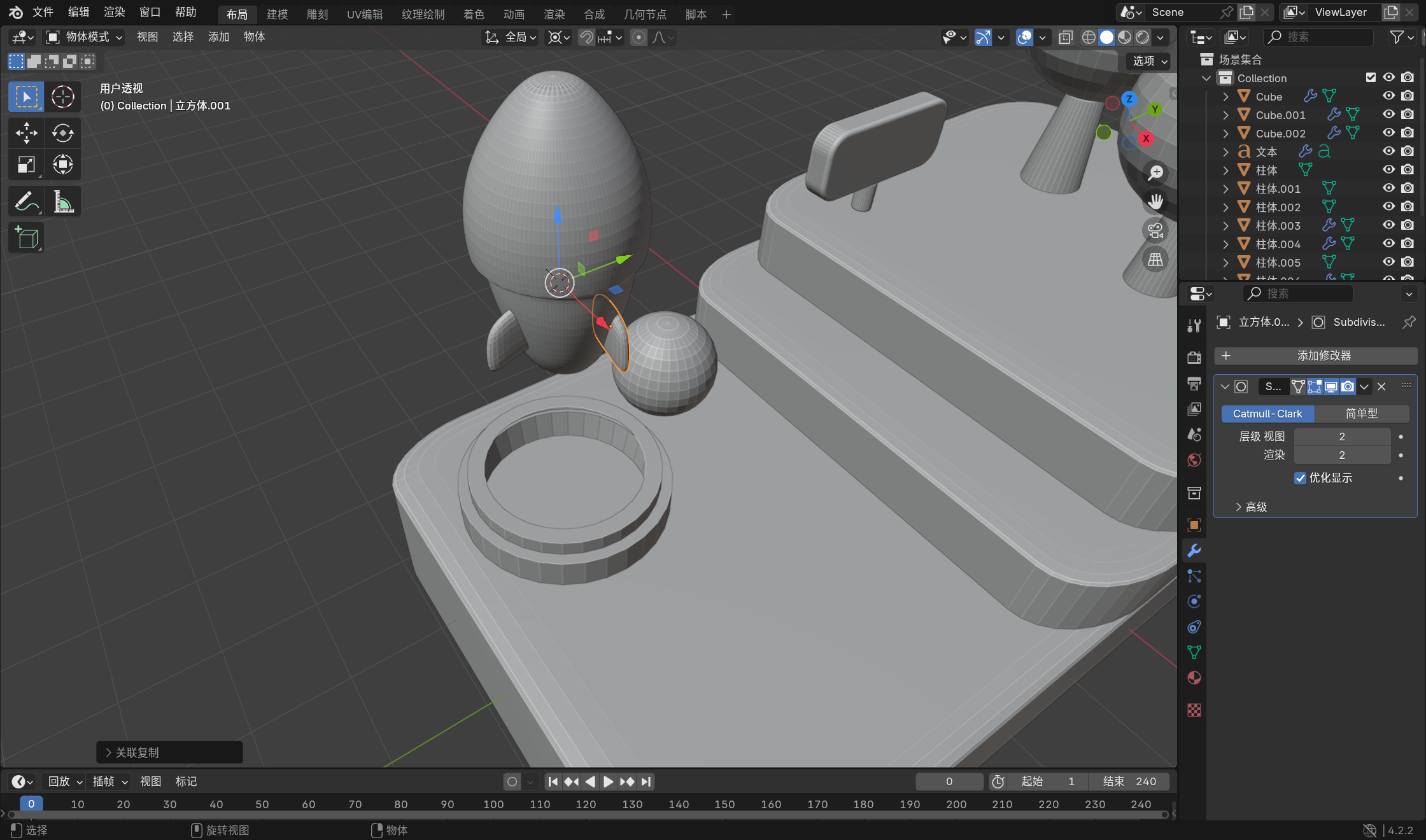Select the Add Cube tool
This screenshot has width=1426, height=840.
[26, 238]
